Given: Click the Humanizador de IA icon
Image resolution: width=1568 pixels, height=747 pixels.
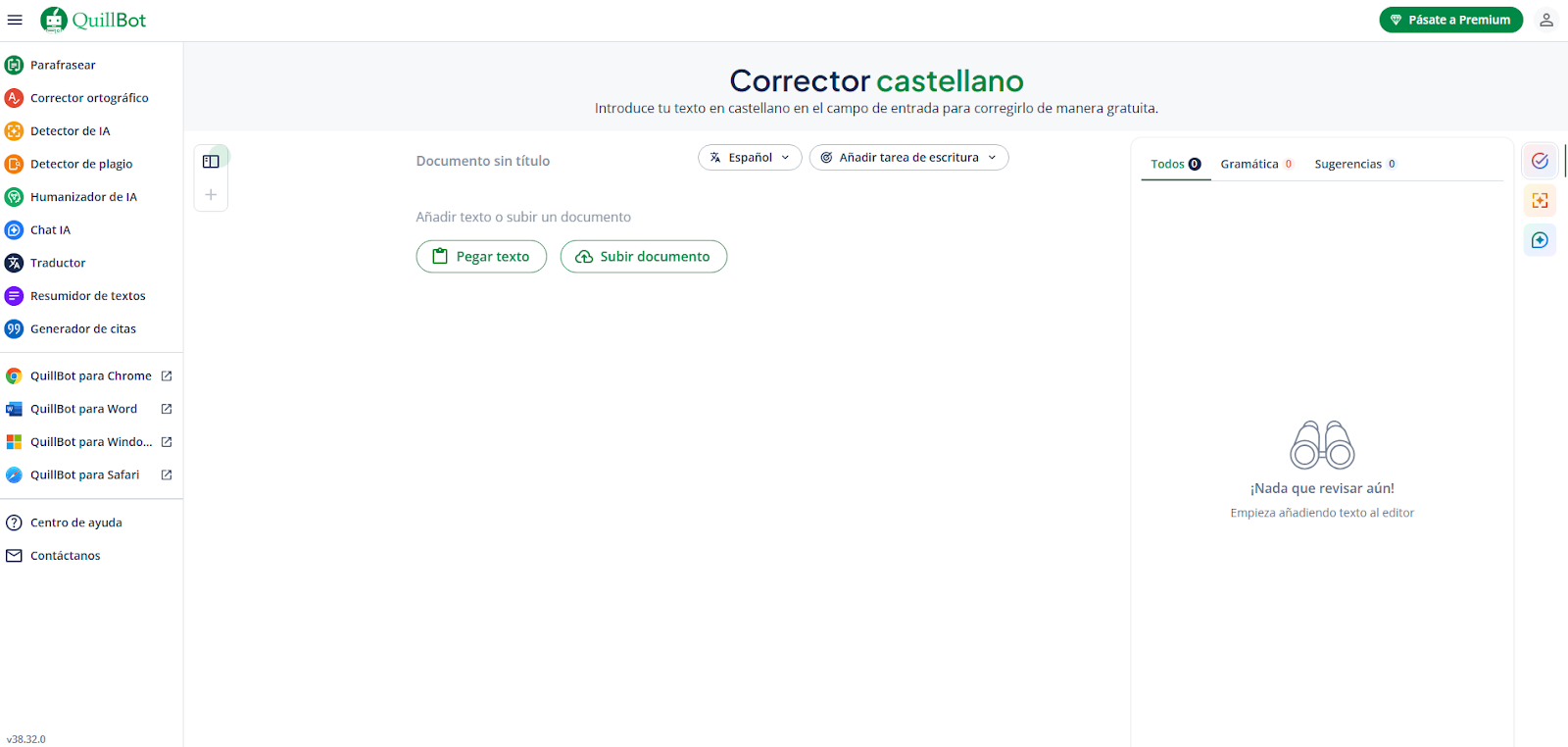Looking at the screenshot, I should tap(14, 197).
